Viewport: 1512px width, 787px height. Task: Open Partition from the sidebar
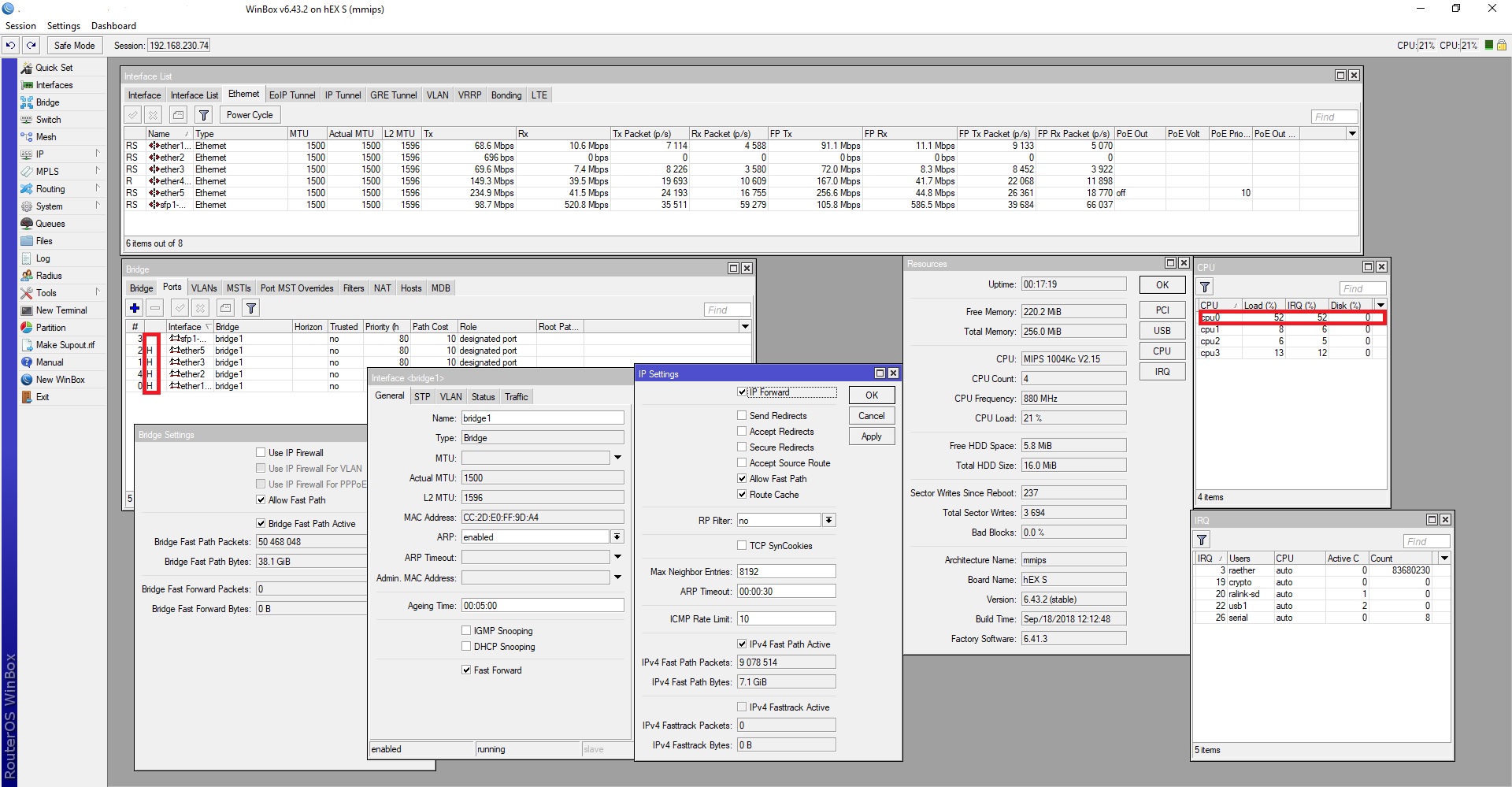50,328
